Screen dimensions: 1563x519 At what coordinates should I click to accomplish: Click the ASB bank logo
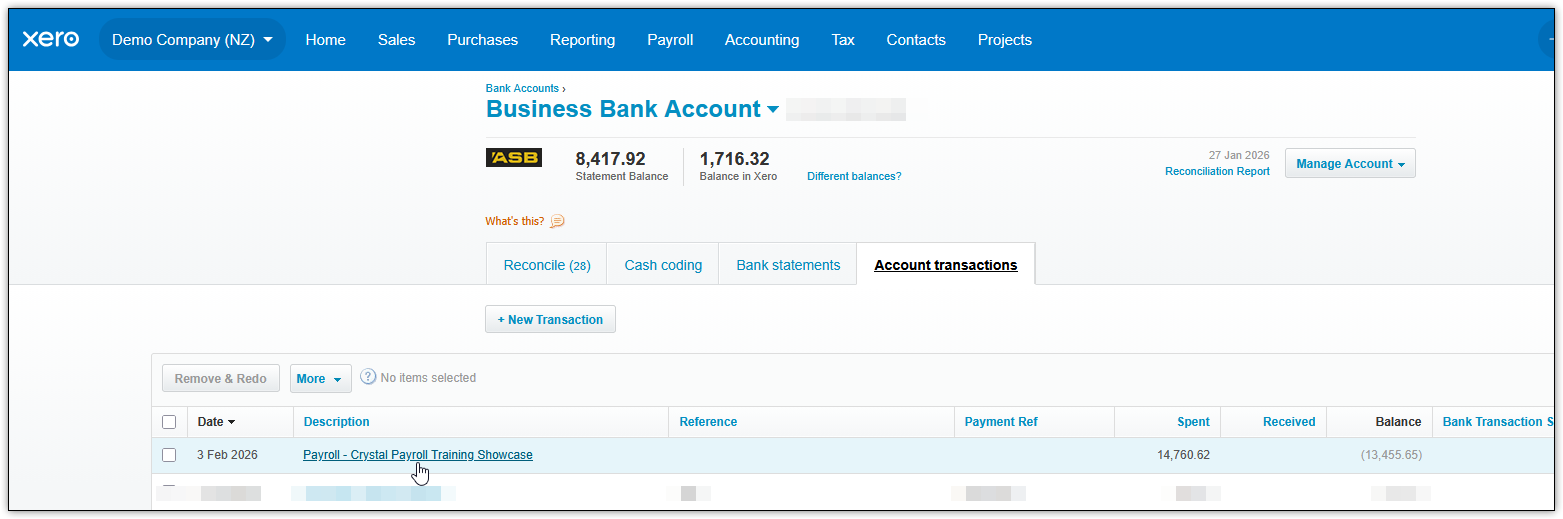(513, 158)
